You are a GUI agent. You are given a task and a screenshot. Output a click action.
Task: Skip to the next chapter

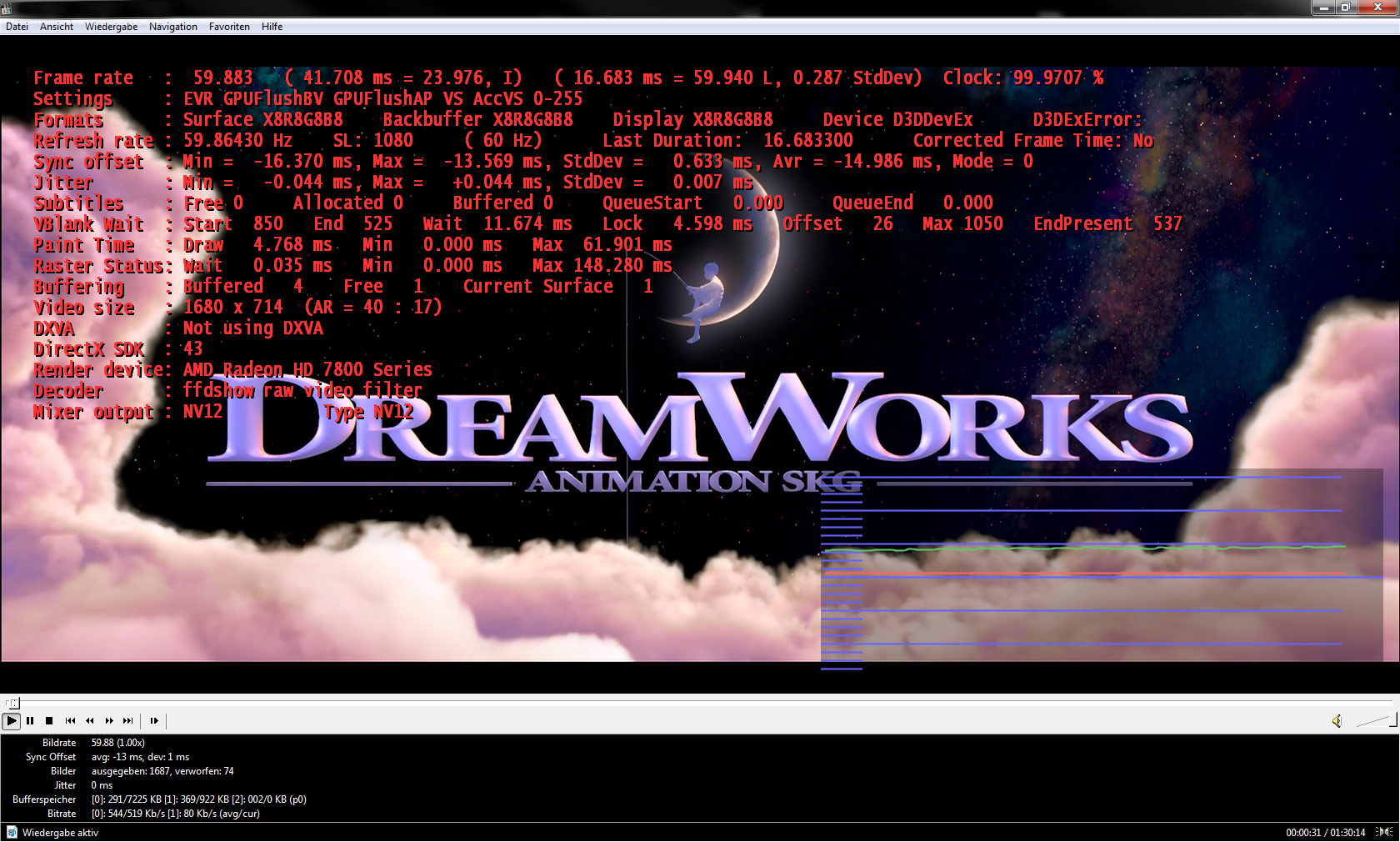click(x=127, y=721)
